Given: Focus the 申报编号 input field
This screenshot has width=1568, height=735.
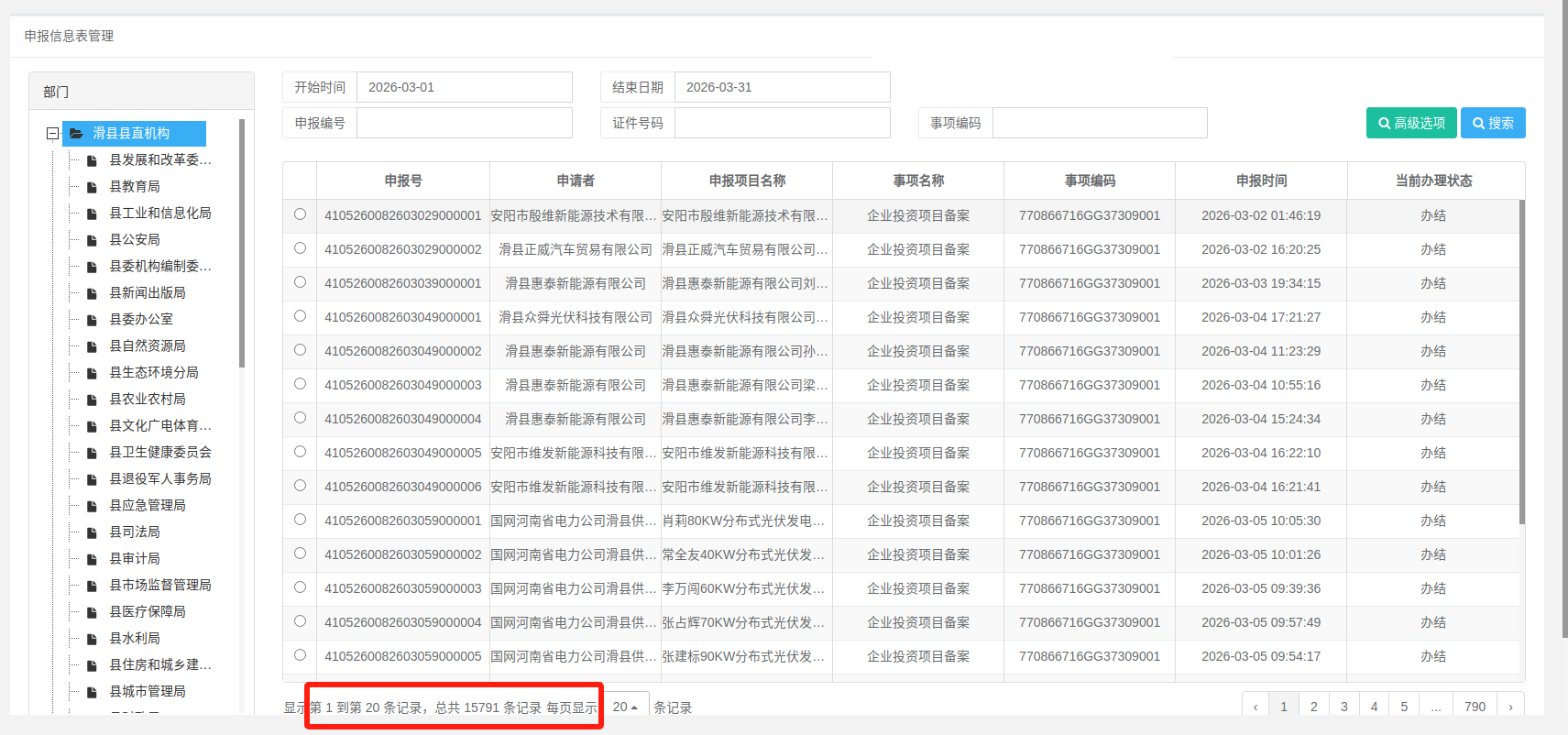Looking at the screenshot, I should tap(464, 123).
